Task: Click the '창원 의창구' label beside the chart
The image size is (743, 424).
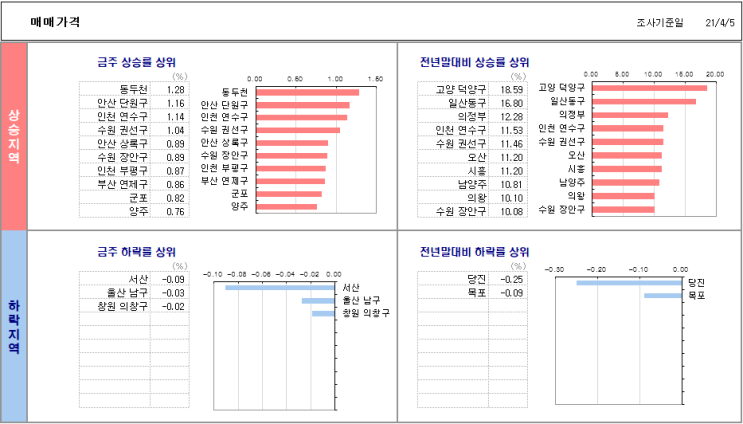Action: coord(365,313)
